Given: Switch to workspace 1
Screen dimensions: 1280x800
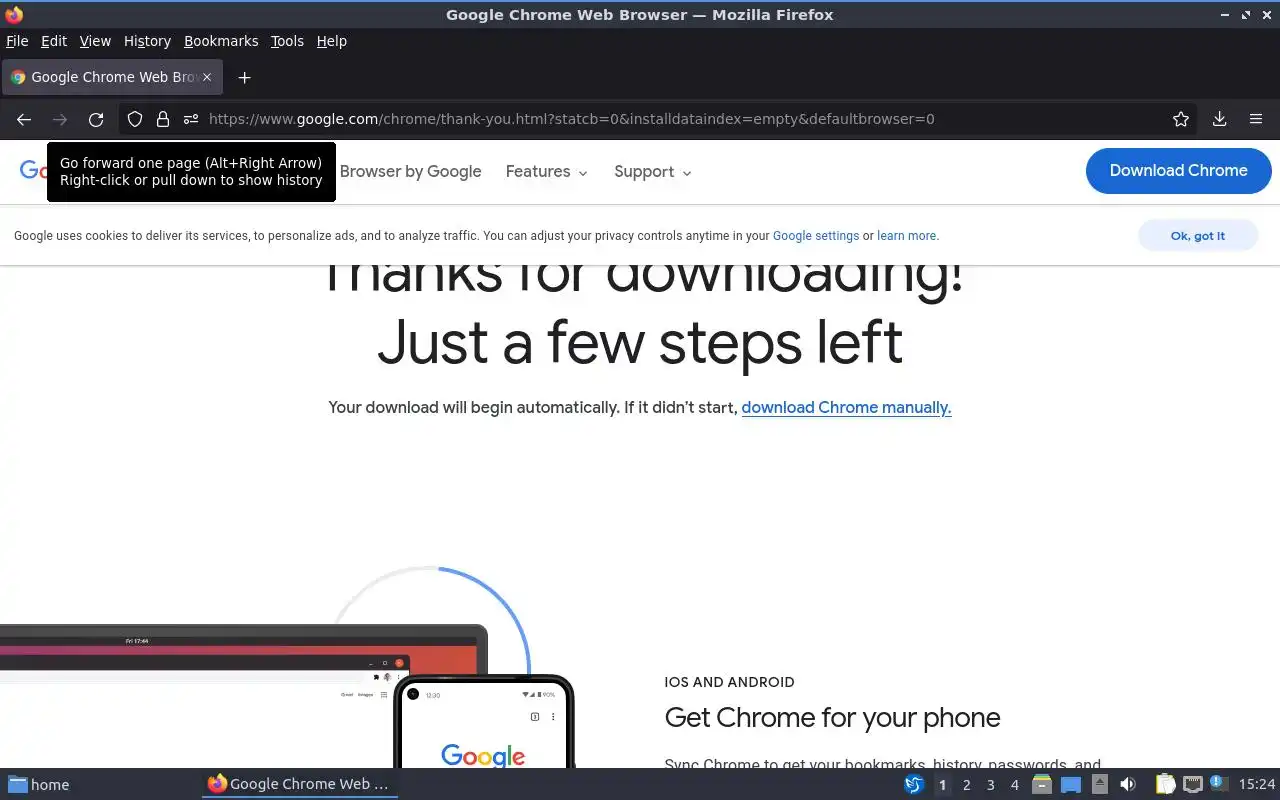Looking at the screenshot, I should click(942, 785).
